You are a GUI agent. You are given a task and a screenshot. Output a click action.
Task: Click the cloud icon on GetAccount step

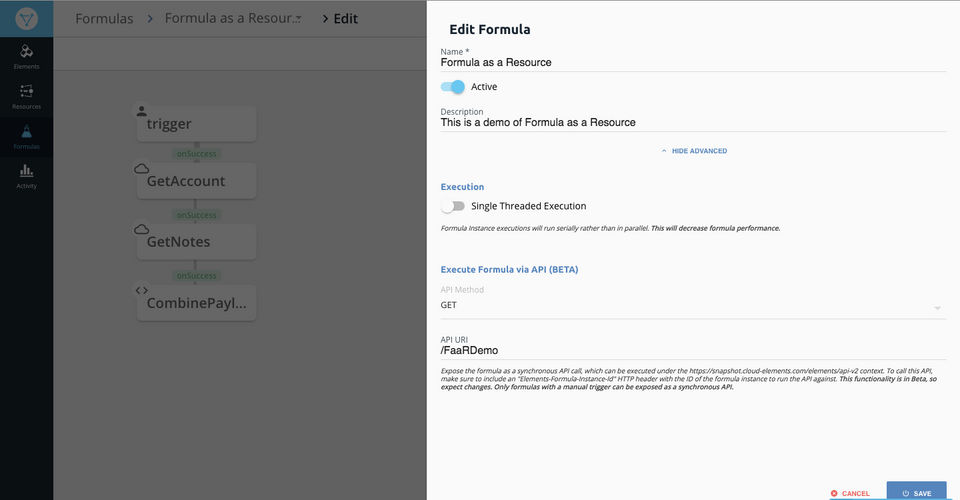142,168
